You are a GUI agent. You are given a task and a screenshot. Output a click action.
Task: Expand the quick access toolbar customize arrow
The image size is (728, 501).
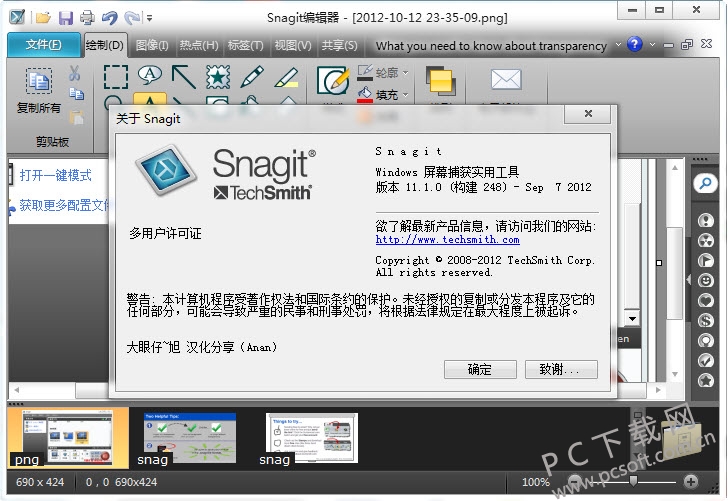[150, 19]
